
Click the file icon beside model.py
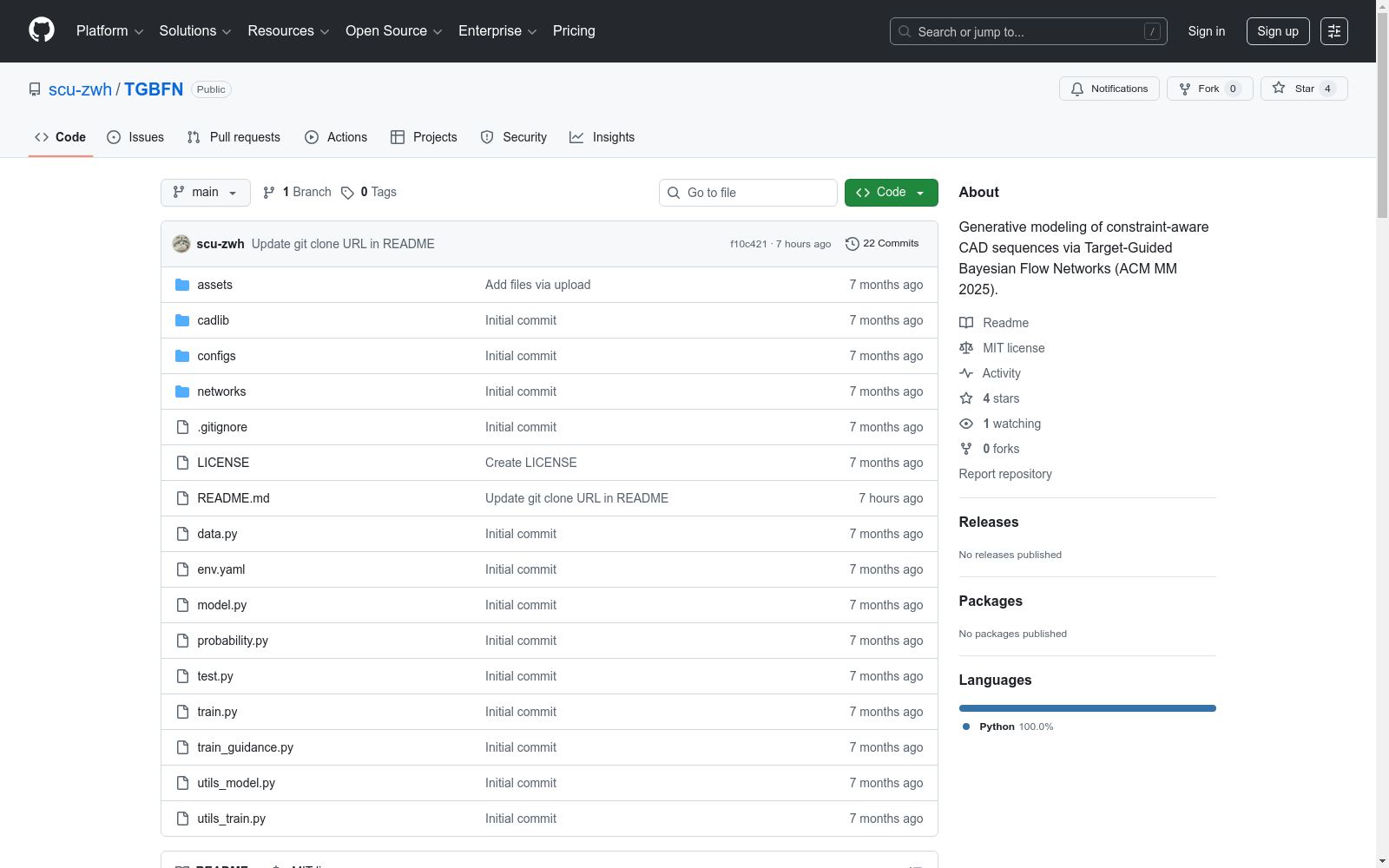point(182,605)
